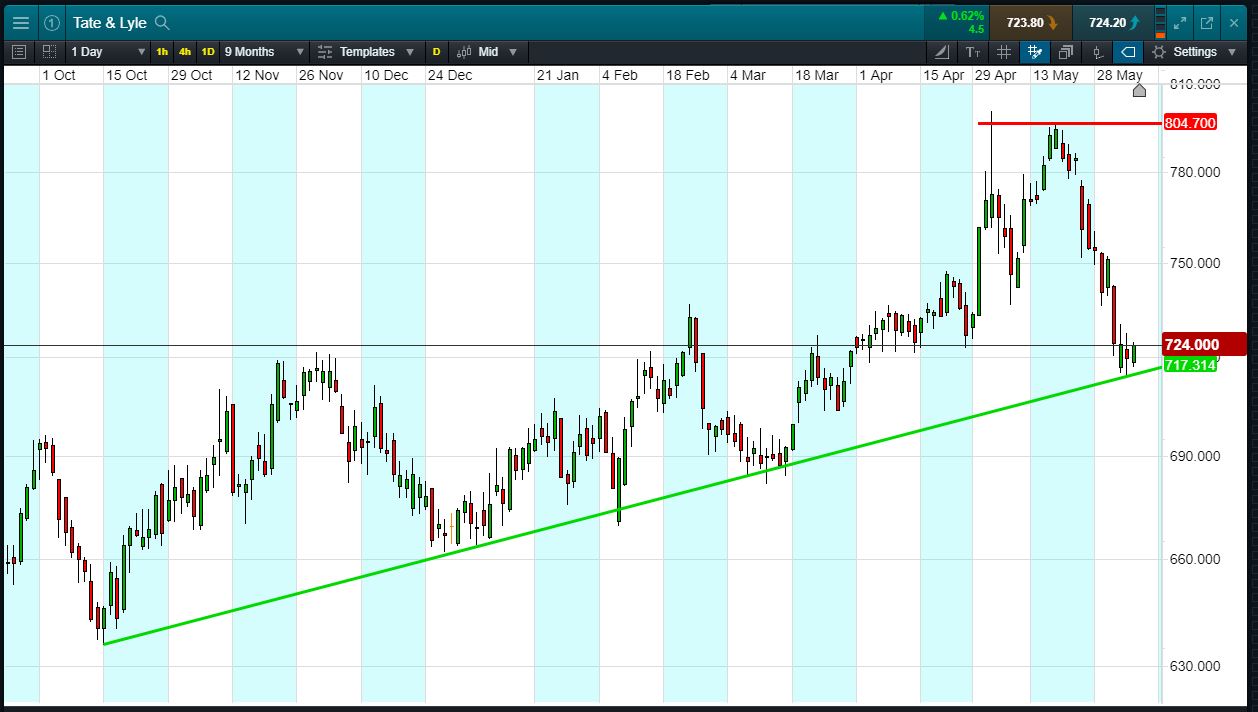Click the 15 Oct date label
This screenshot has height=712, width=1258.
coord(127,75)
